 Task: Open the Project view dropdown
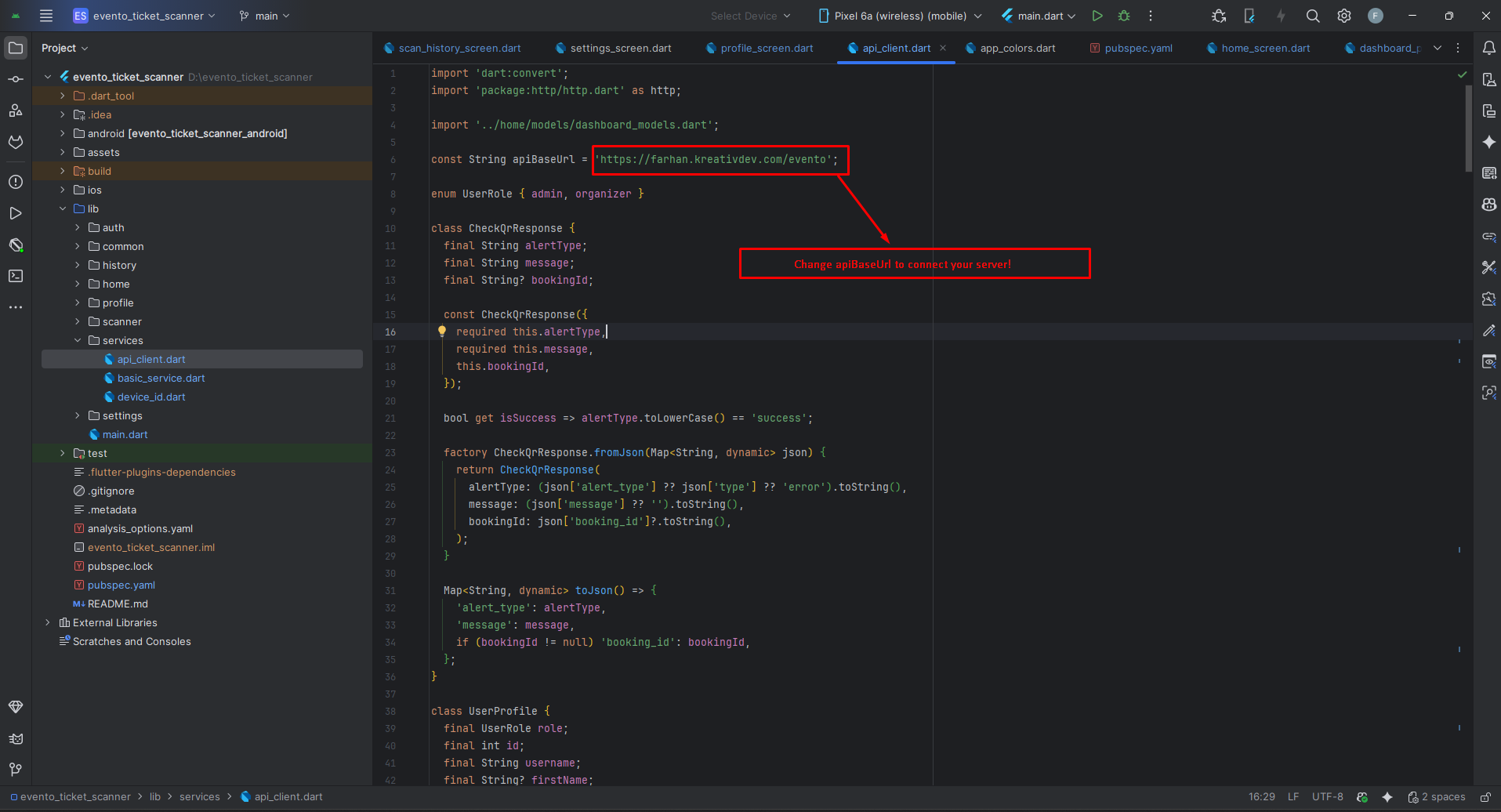click(x=64, y=48)
